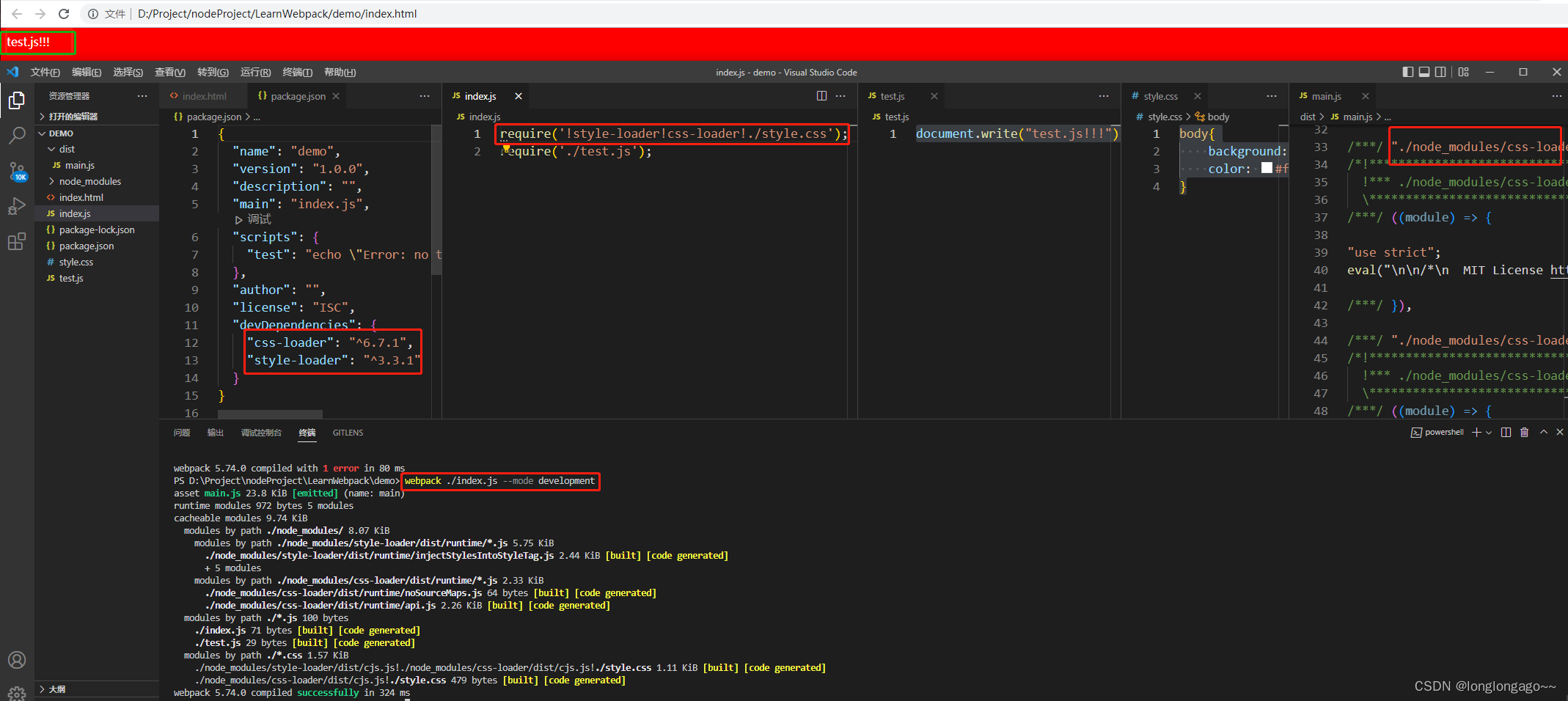
Task: Open the View menu
Action: pyautogui.click(x=170, y=72)
